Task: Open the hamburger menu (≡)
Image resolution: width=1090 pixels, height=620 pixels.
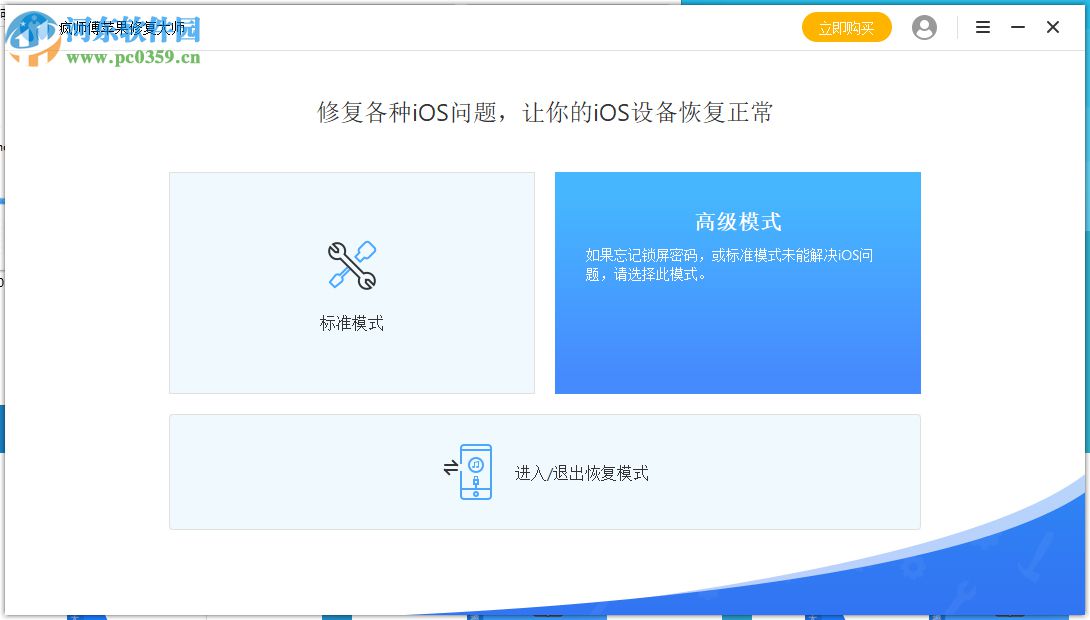Action: pyautogui.click(x=982, y=27)
